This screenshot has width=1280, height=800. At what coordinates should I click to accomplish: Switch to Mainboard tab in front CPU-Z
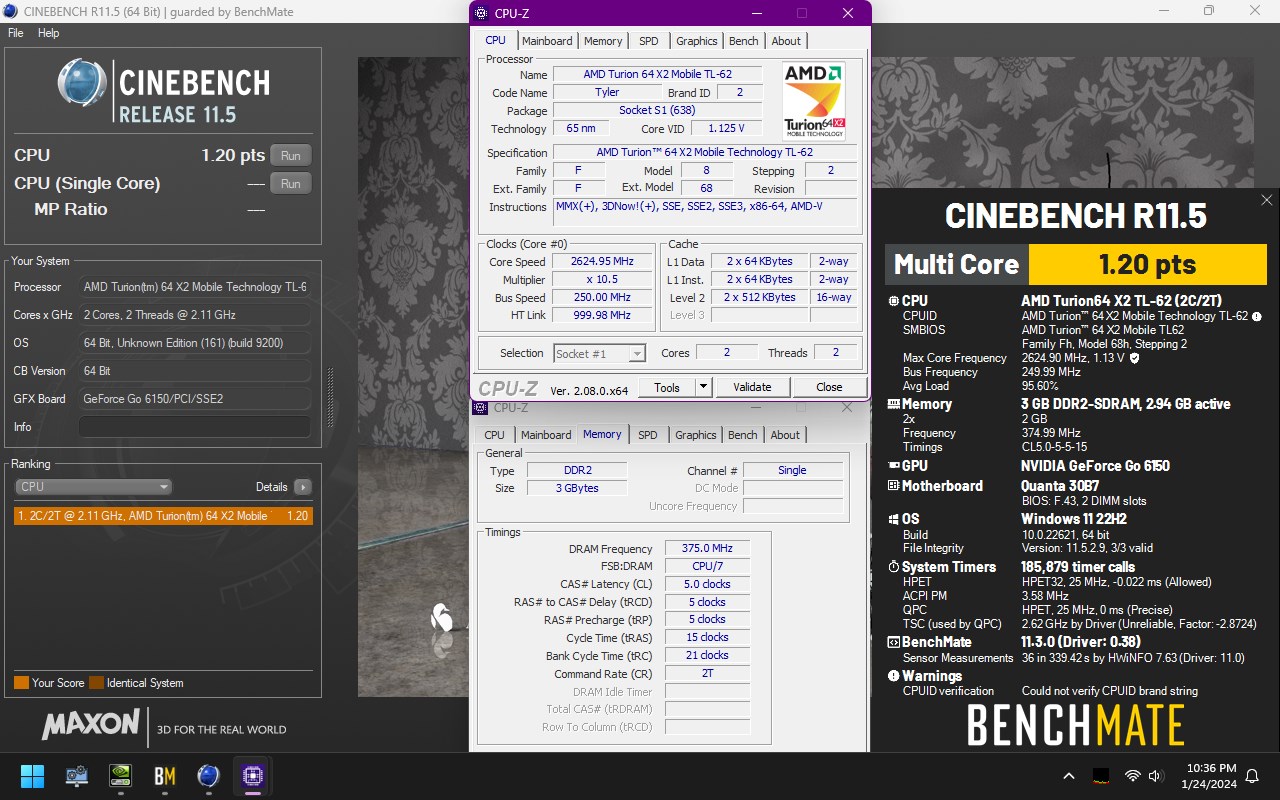click(x=547, y=41)
